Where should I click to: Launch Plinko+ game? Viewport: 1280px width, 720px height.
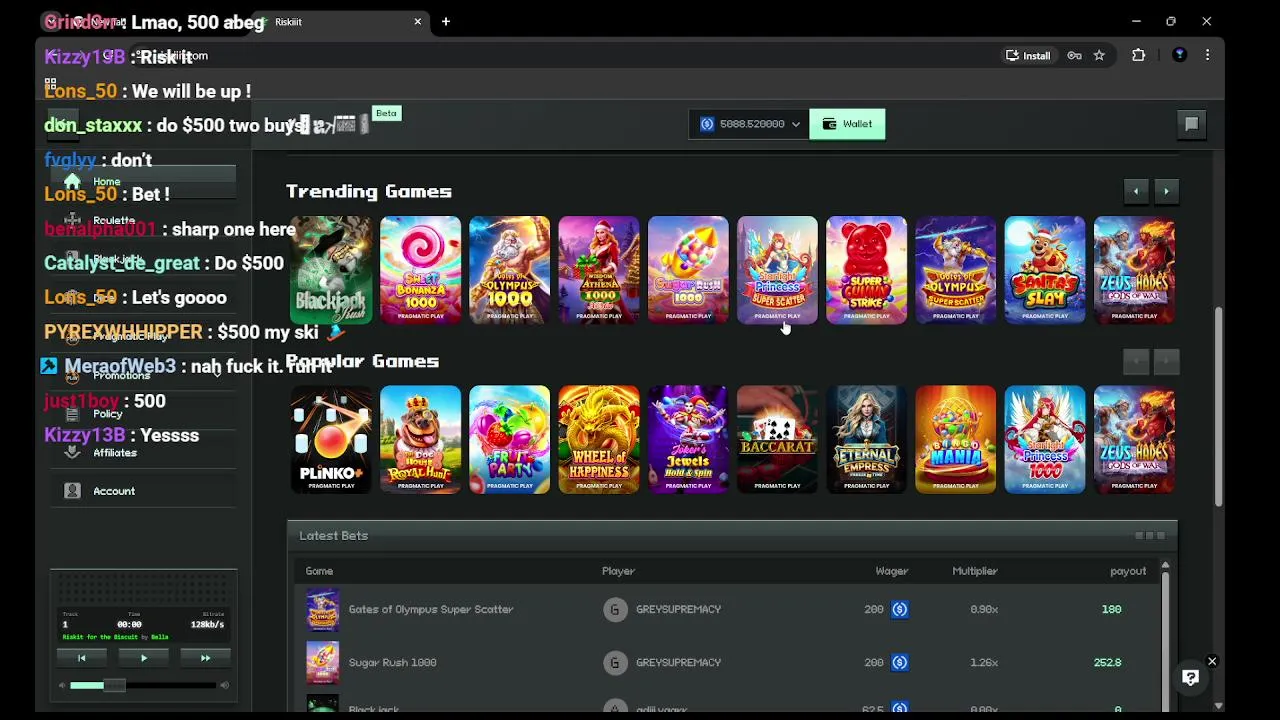click(331, 440)
